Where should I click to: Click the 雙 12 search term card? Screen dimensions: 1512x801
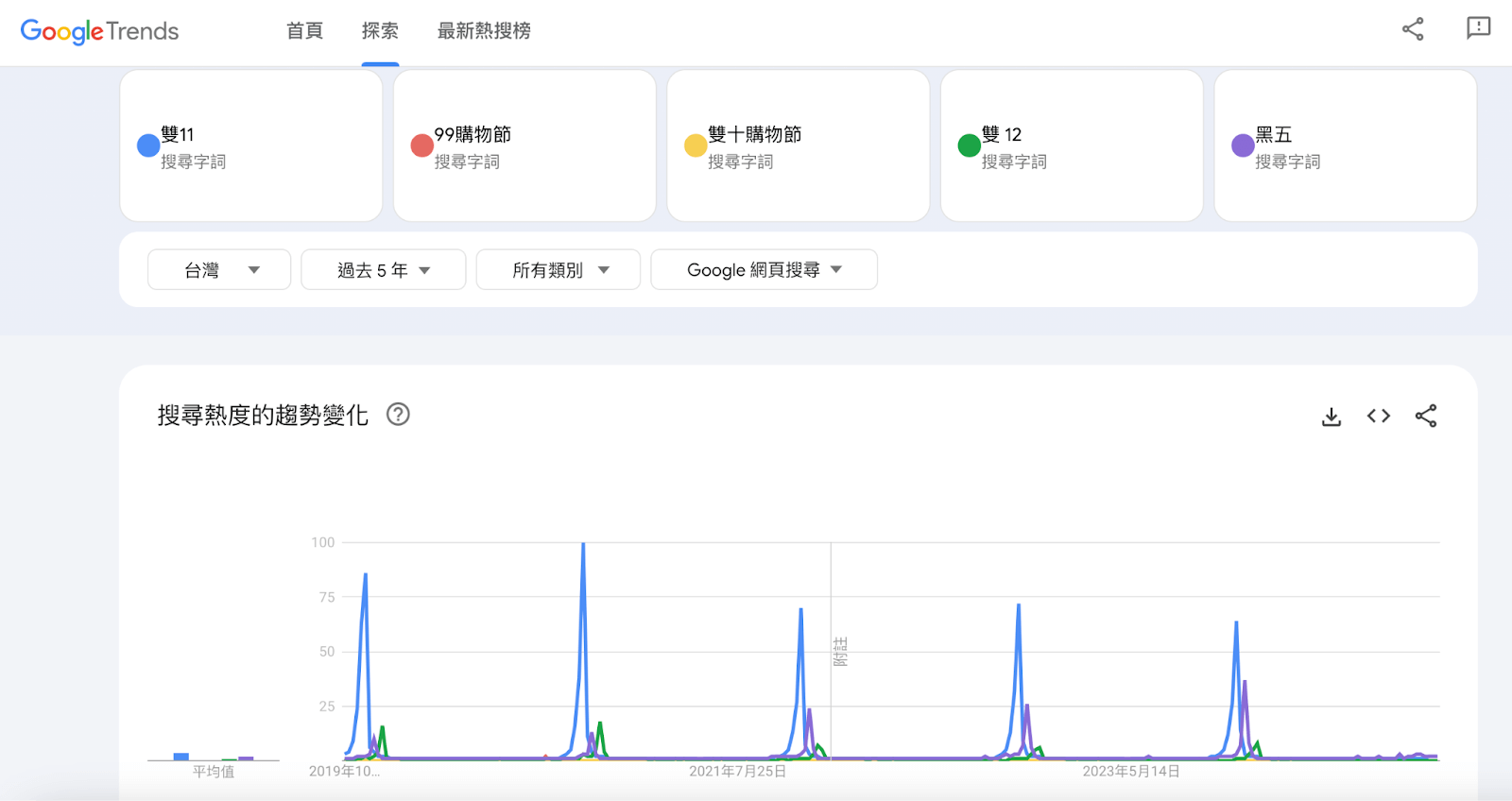(x=1072, y=145)
